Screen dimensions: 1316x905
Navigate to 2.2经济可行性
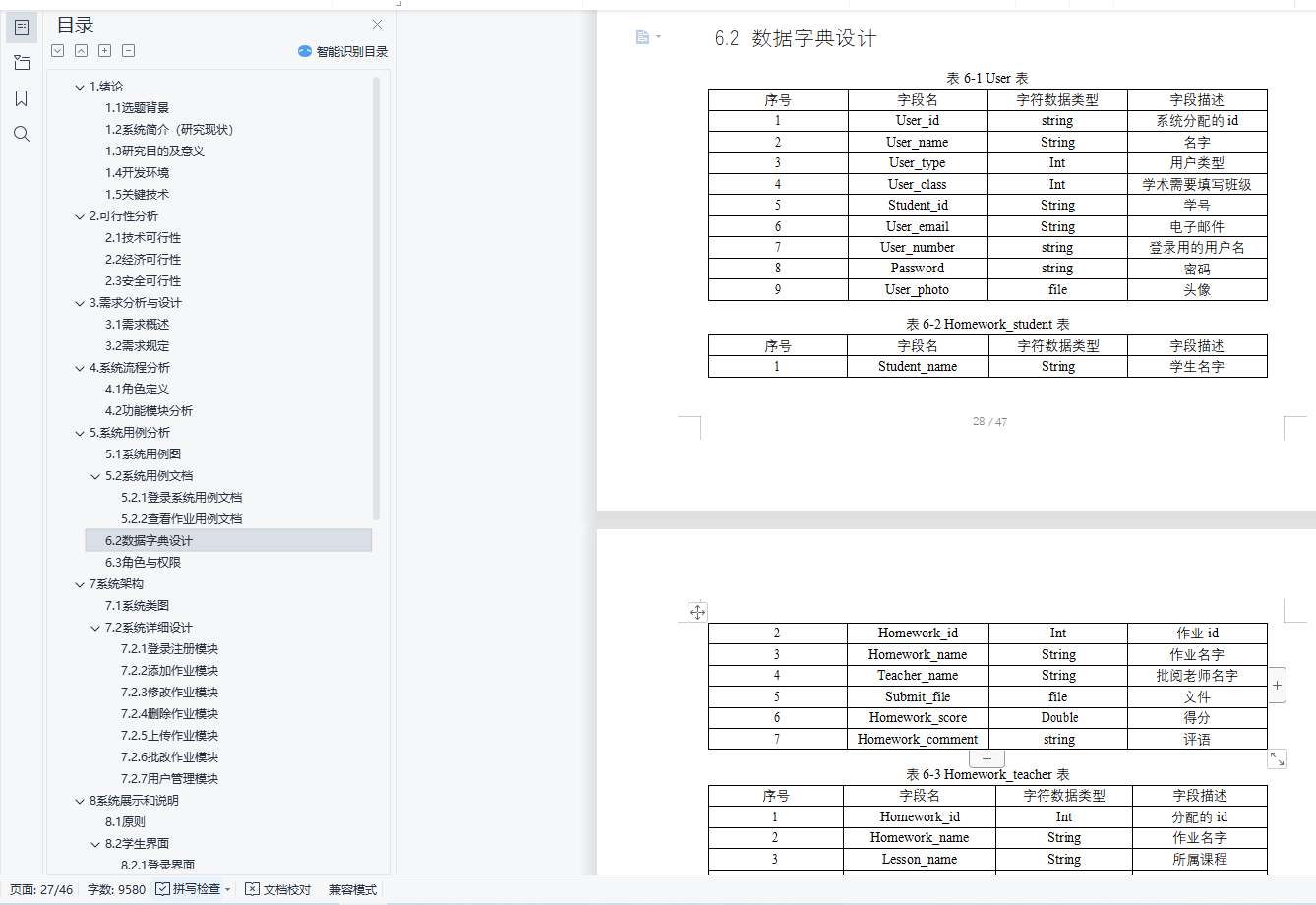pos(143,260)
